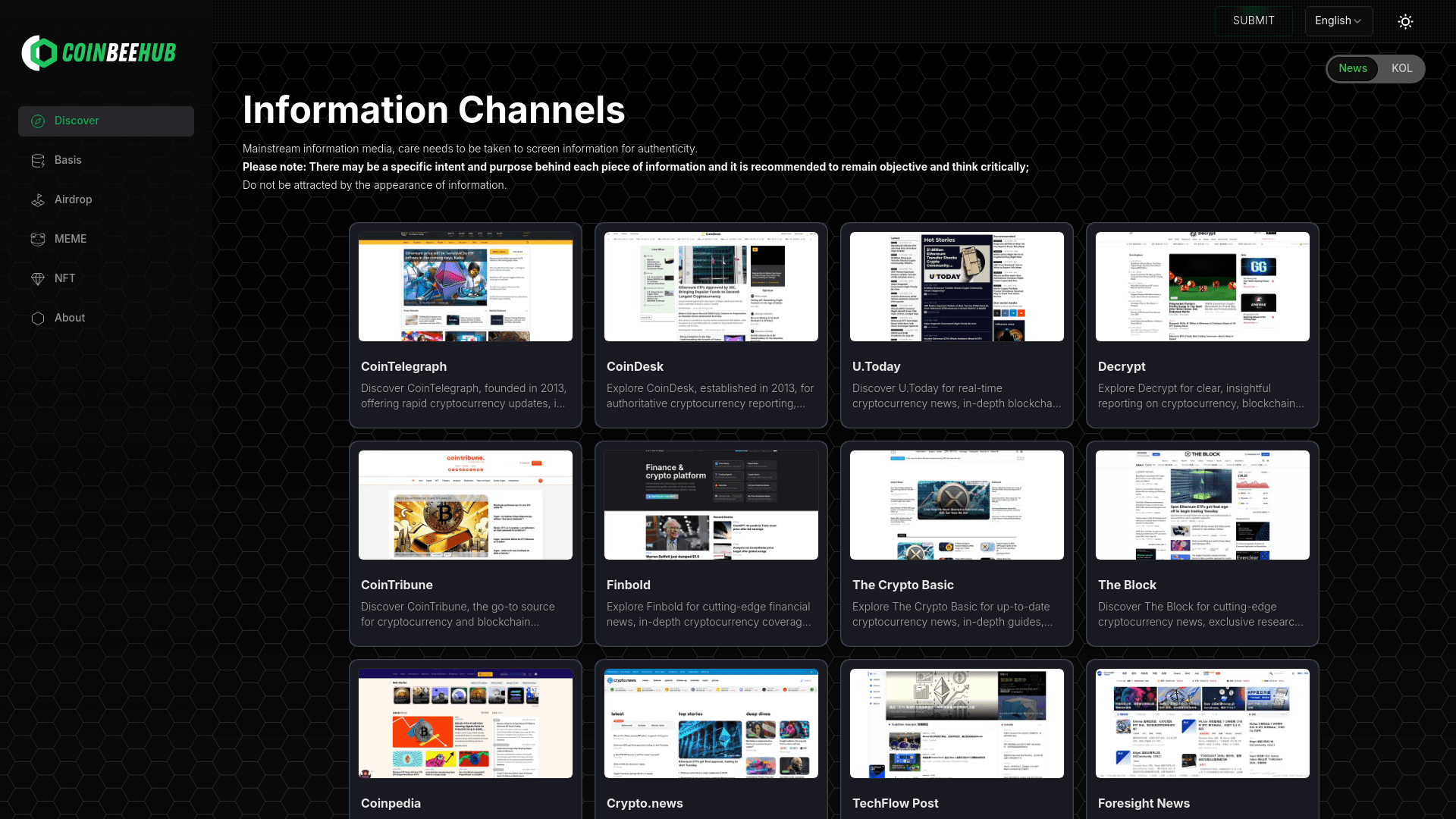Open the U.Today preview thumbnail
Viewport: 1456px width, 819px height.
click(957, 287)
